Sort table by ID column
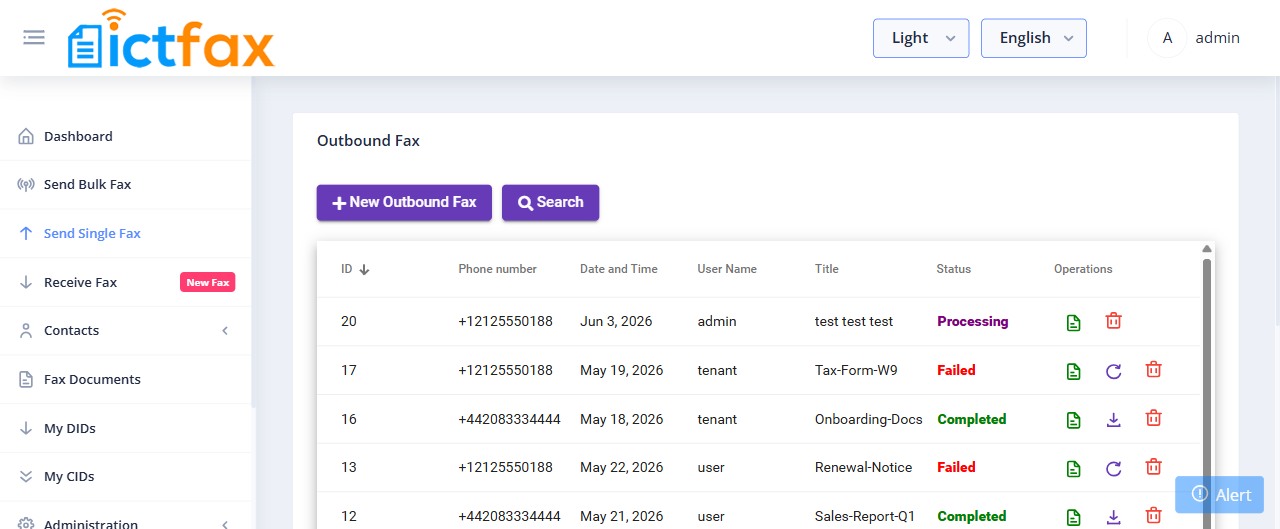The height and width of the screenshot is (529, 1280). click(x=355, y=269)
